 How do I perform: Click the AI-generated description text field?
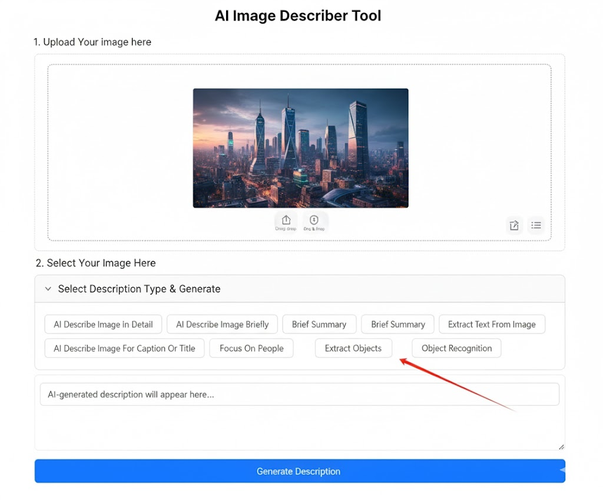[x=299, y=394]
